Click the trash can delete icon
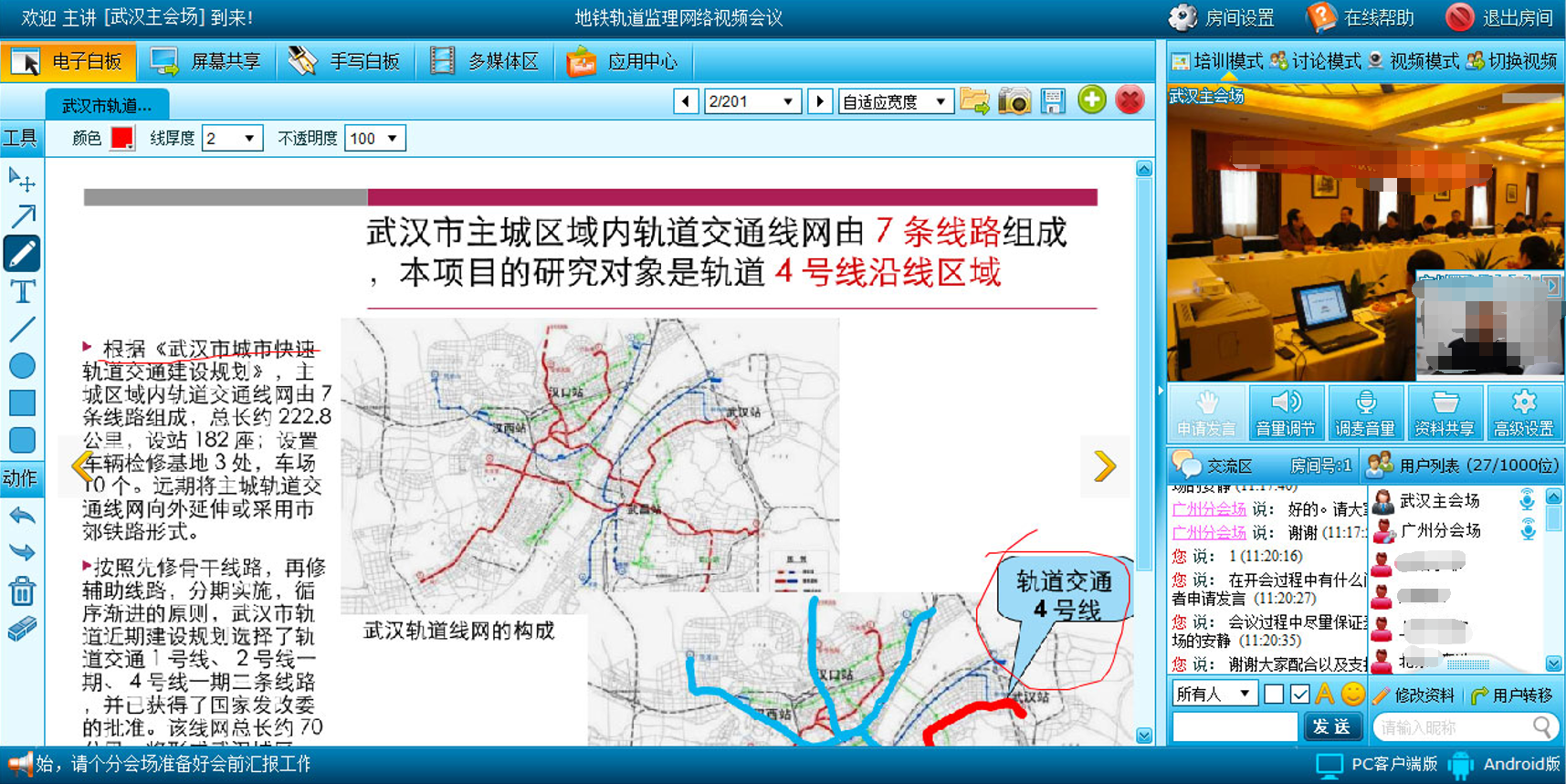This screenshot has height=784, width=1566. point(22,591)
